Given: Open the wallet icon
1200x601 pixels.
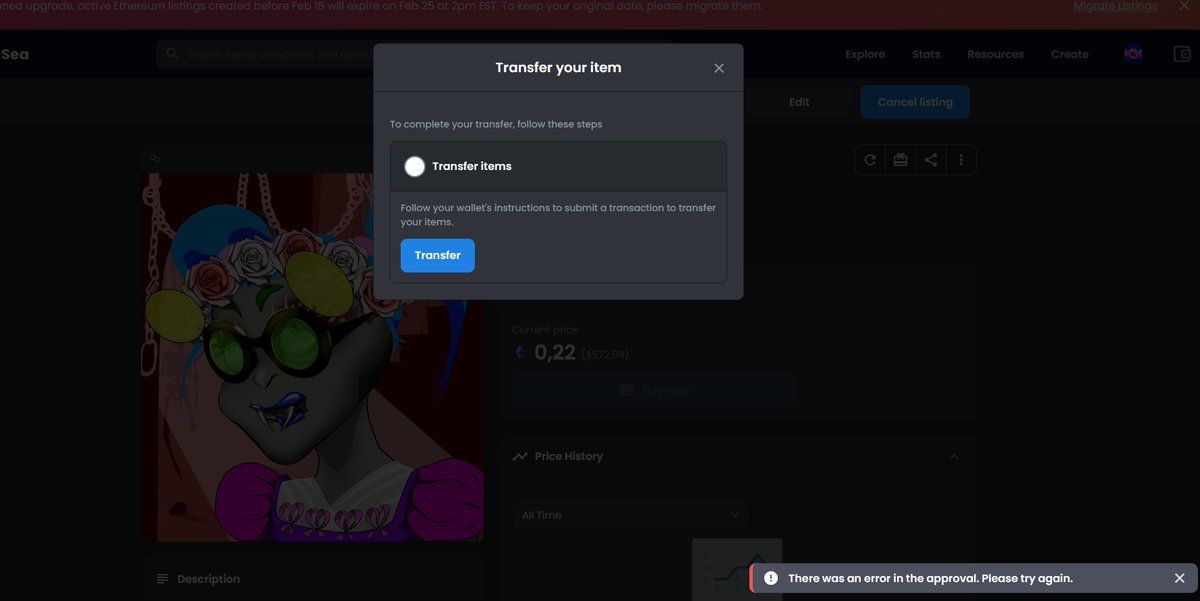Looking at the screenshot, I should coord(1182,54).
